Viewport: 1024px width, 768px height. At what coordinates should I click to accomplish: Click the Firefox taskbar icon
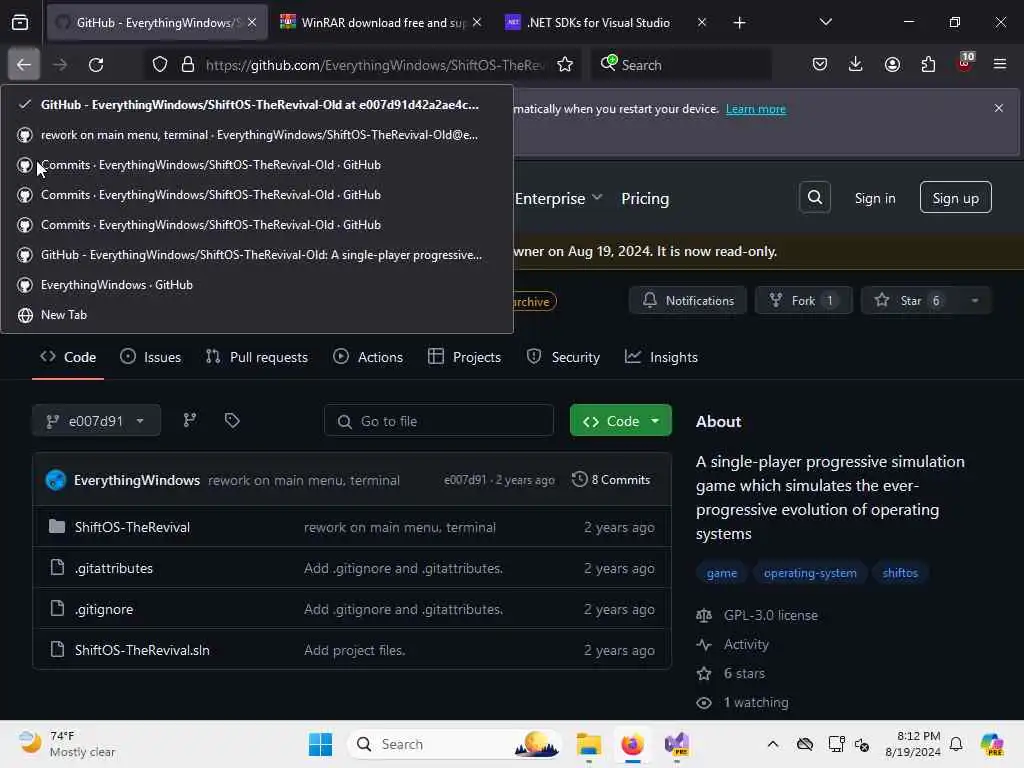tap(632, 744)
